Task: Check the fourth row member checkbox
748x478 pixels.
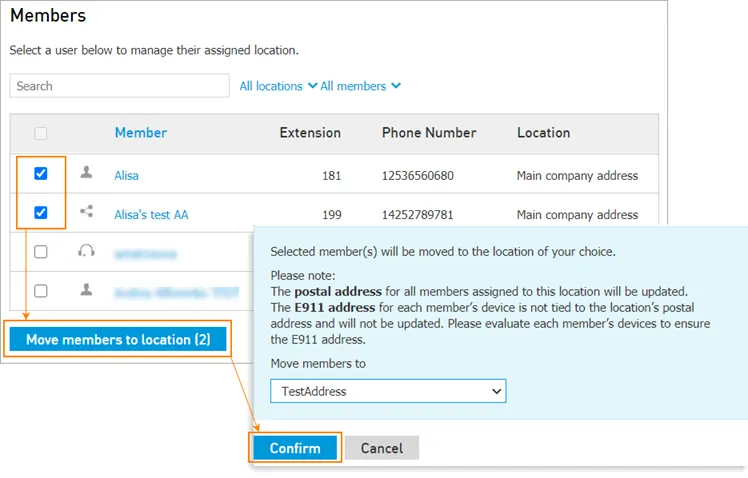Action: 41,291
